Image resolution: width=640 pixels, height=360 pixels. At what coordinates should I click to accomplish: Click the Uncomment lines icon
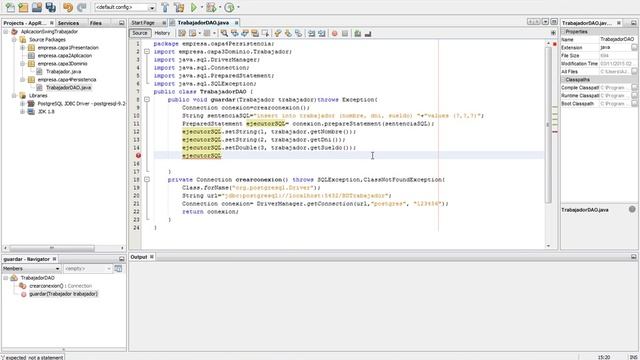pos(368,33)
